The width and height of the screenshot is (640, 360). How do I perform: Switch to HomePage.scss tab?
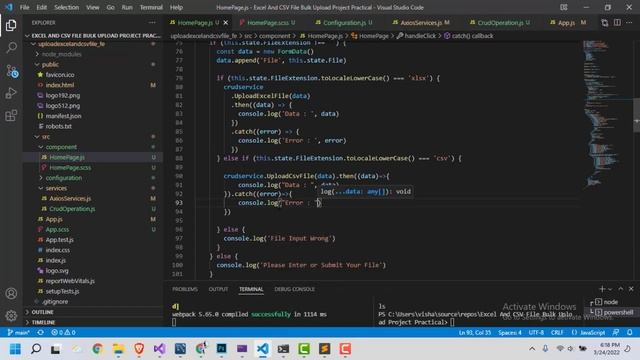click(x=267, y=22)
